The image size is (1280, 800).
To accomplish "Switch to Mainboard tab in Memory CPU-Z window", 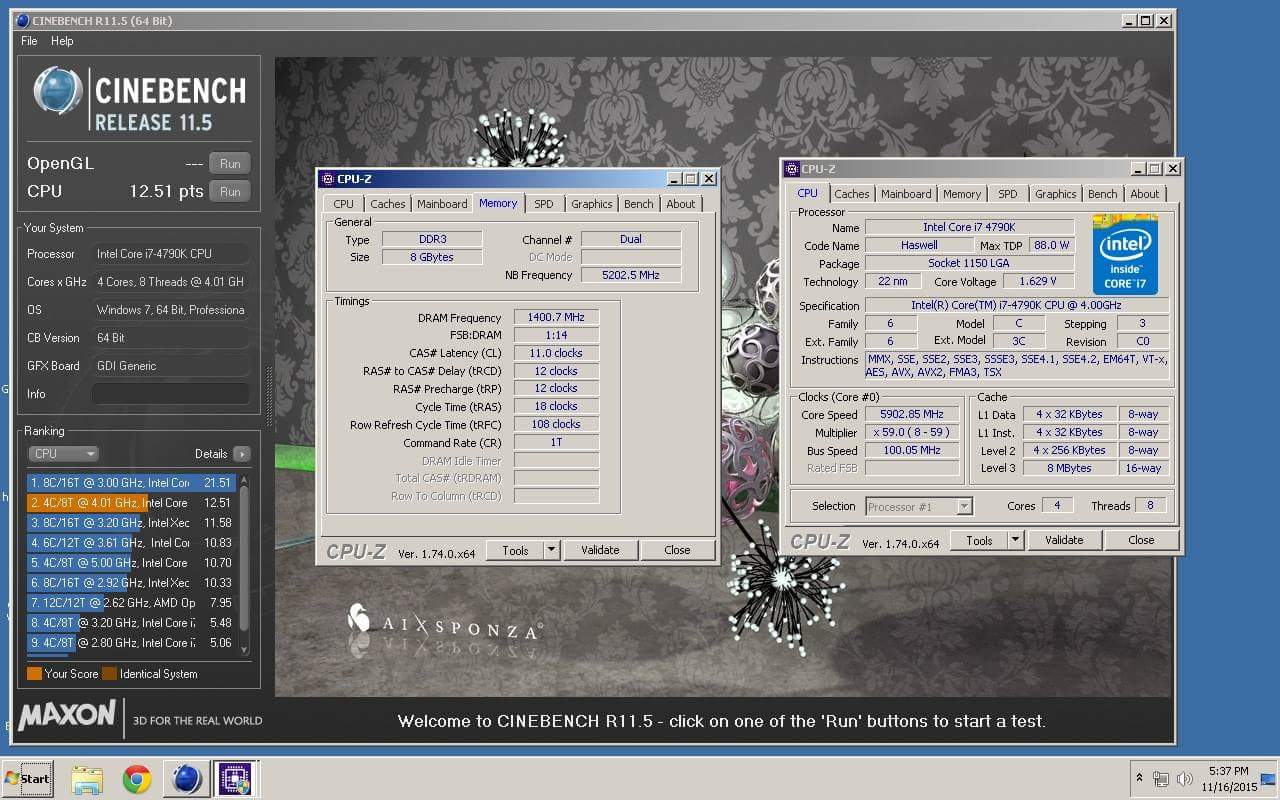I will tap(442, 204).
